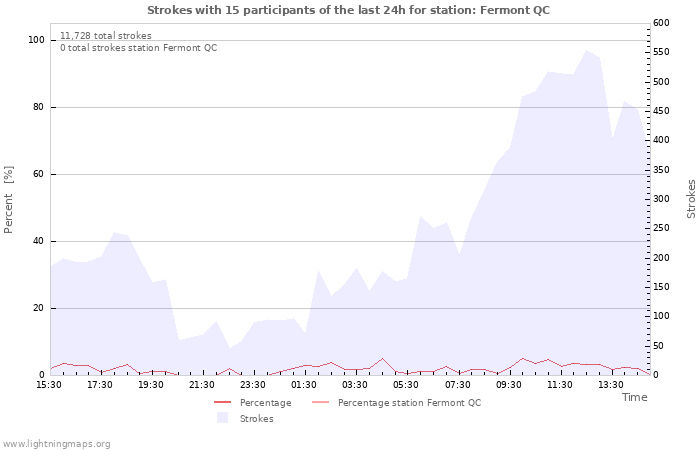Select the 13:30 time tick label
700x450 pixels.
[x=612, y=384]
